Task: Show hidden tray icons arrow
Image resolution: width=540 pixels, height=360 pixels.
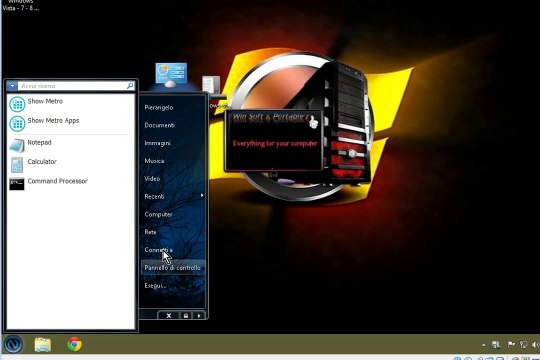Action: point(484,344)
